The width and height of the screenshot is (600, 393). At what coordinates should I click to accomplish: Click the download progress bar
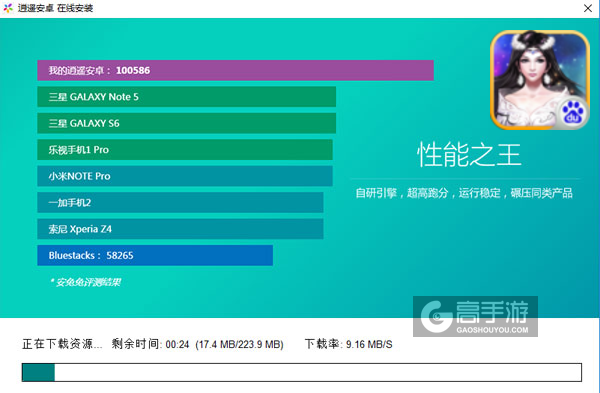pos(302,372)
